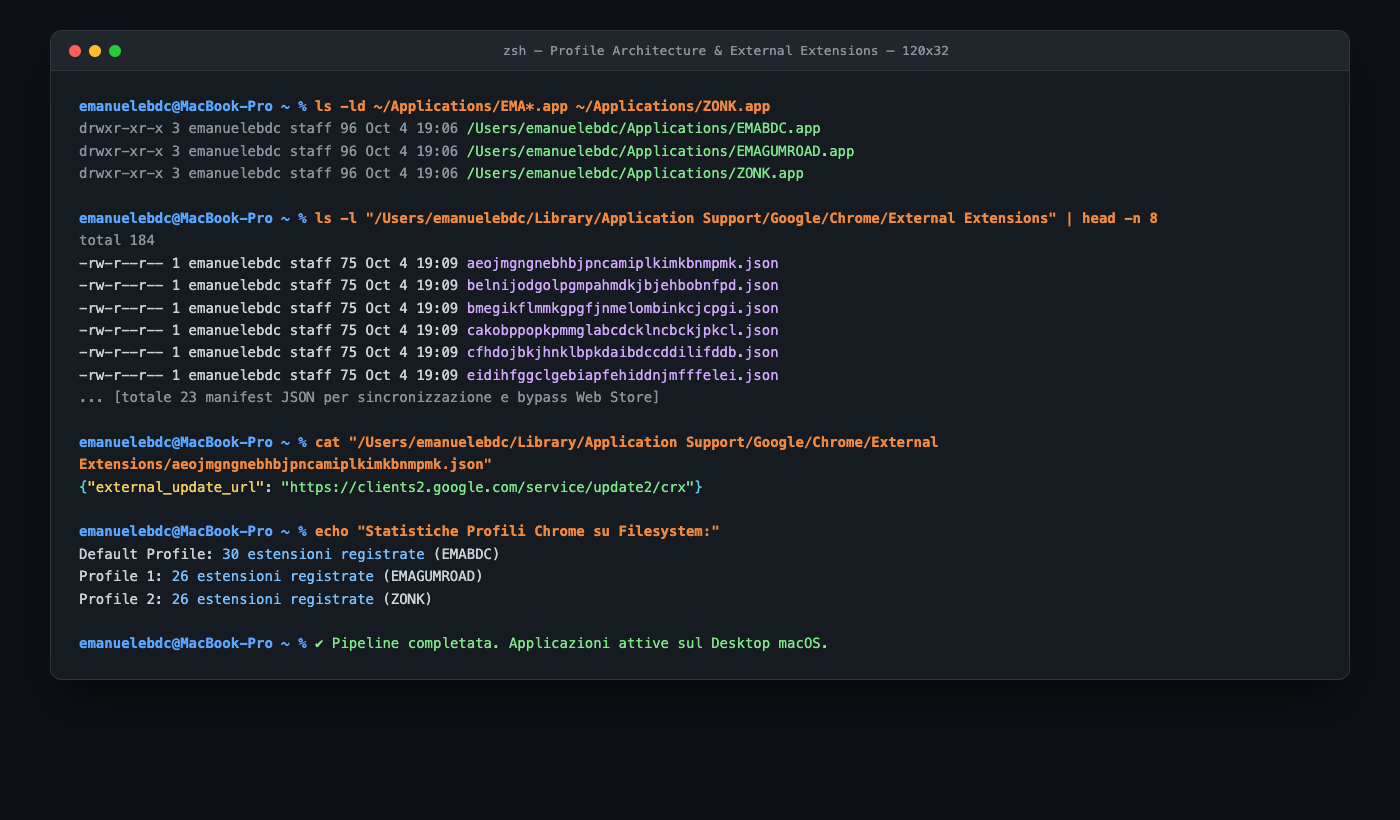Select aeojmgngnebhbjpncamiplkimkbnmpmk.json in the file listing
Screen dimensions: 1400x820
coord(622,263)
